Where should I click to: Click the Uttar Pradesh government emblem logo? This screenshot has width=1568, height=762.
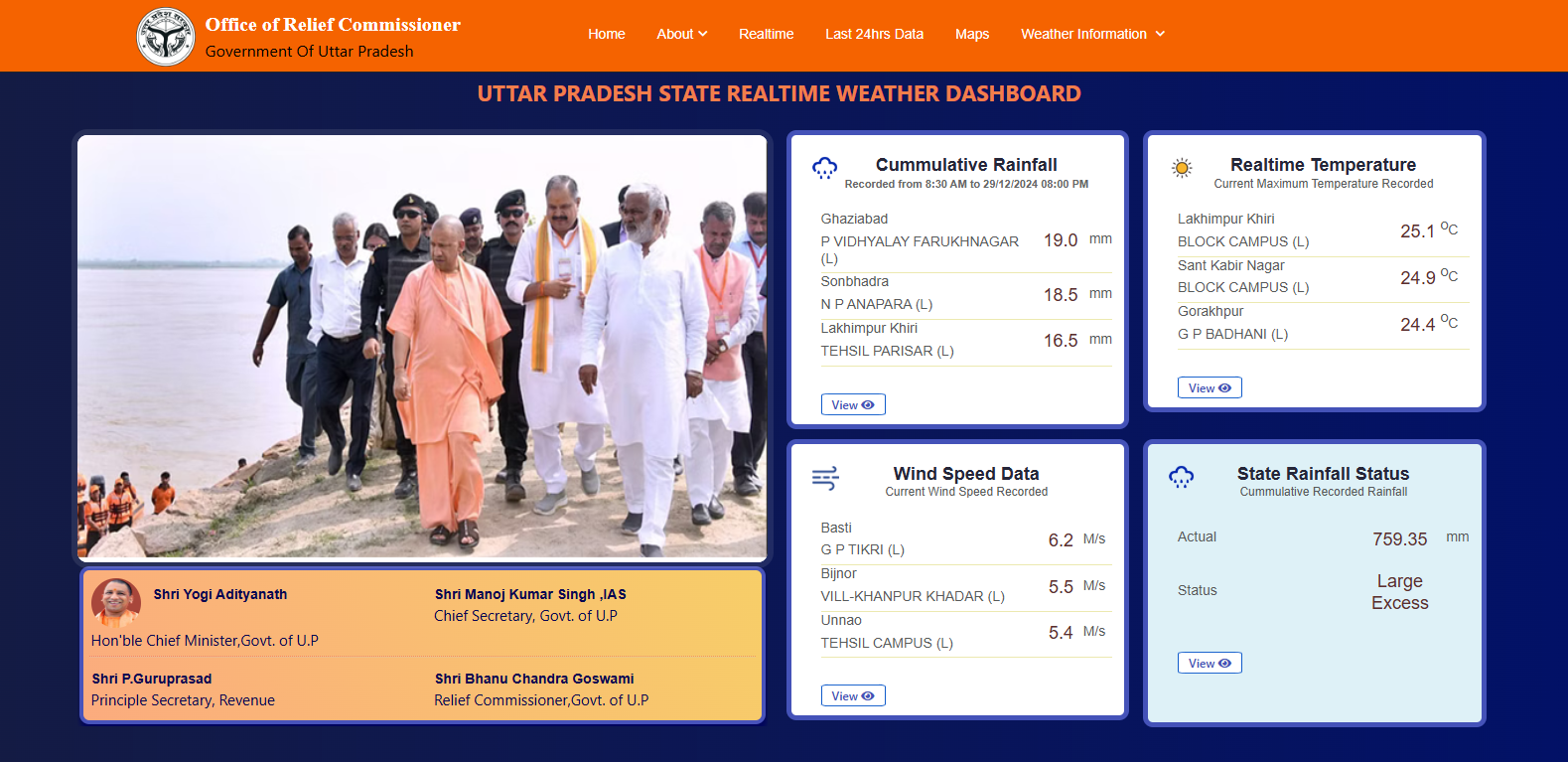click(x=166, y=37)
